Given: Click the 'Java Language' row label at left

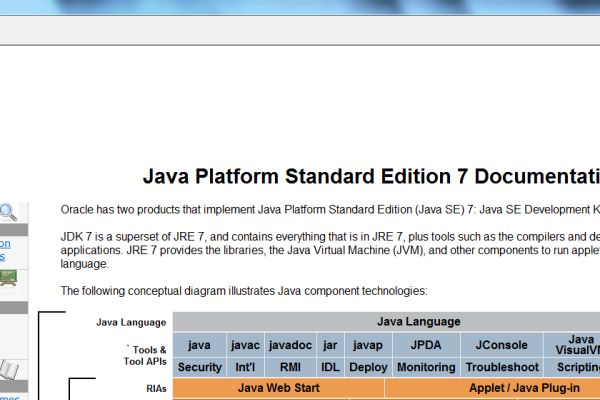Looking at the screenshot, I should click(x=131, y=322).
